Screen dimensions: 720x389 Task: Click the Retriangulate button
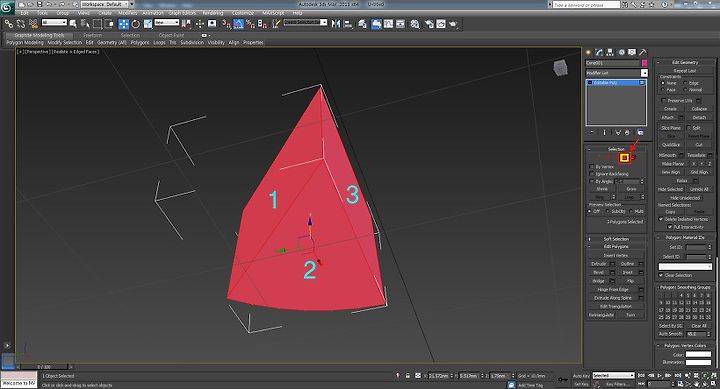[x=601, y=315]
